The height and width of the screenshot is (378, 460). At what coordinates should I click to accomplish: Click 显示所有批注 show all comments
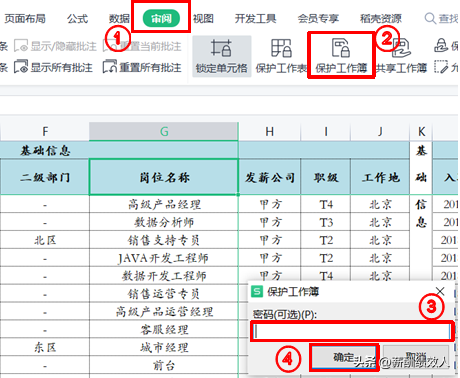coord(53,68)
